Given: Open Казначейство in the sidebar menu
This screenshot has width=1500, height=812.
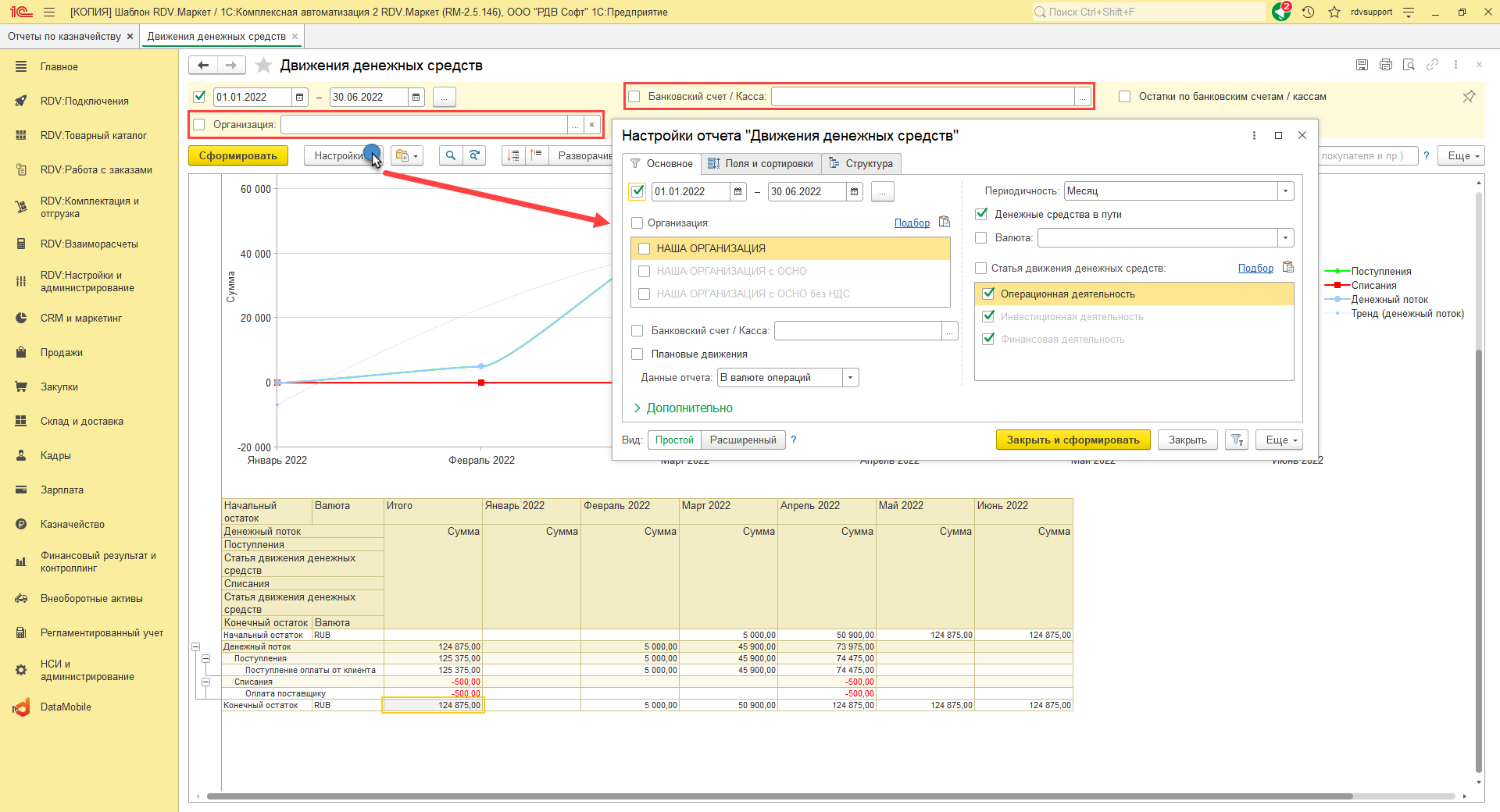Looking at the screenshot, I should (73, 525).
